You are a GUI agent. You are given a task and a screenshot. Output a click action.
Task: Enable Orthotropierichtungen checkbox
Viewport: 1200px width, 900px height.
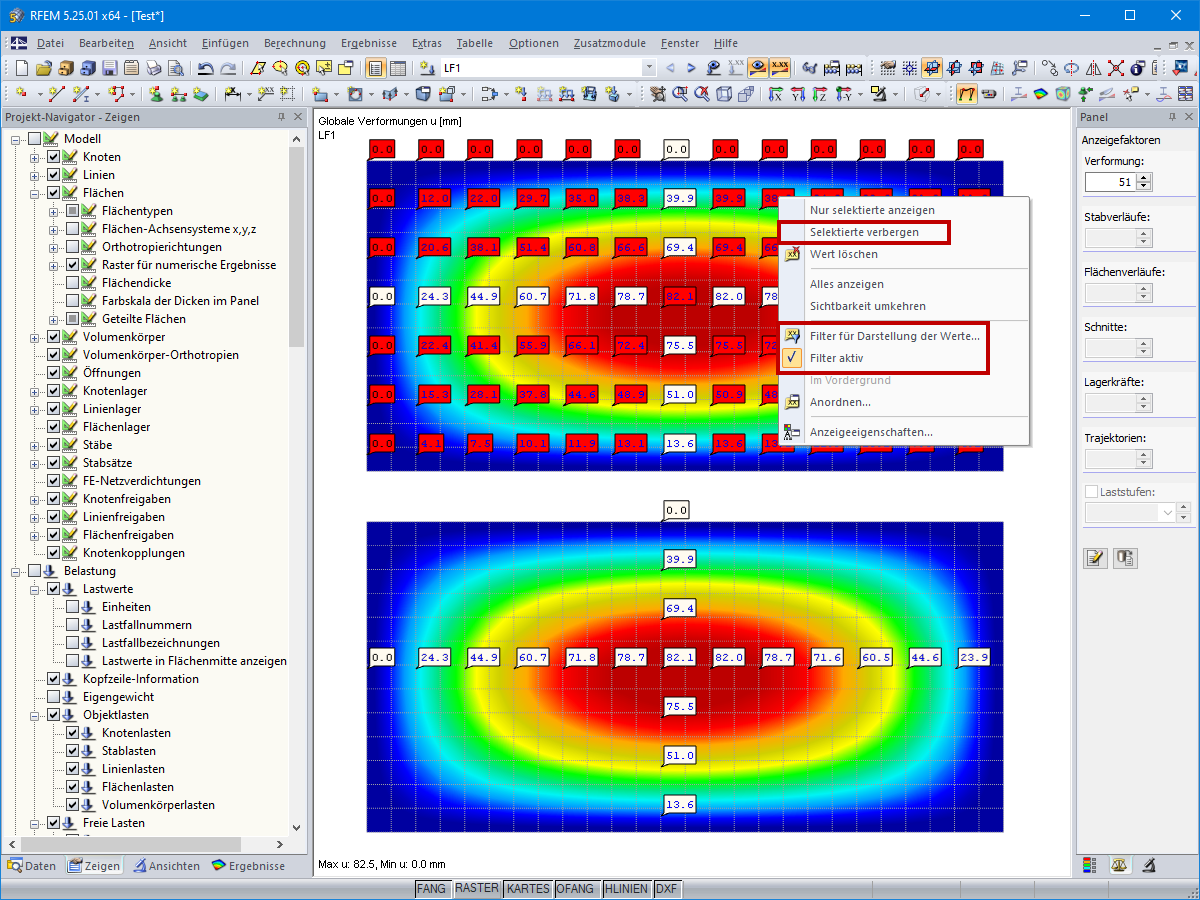(73, 247)
